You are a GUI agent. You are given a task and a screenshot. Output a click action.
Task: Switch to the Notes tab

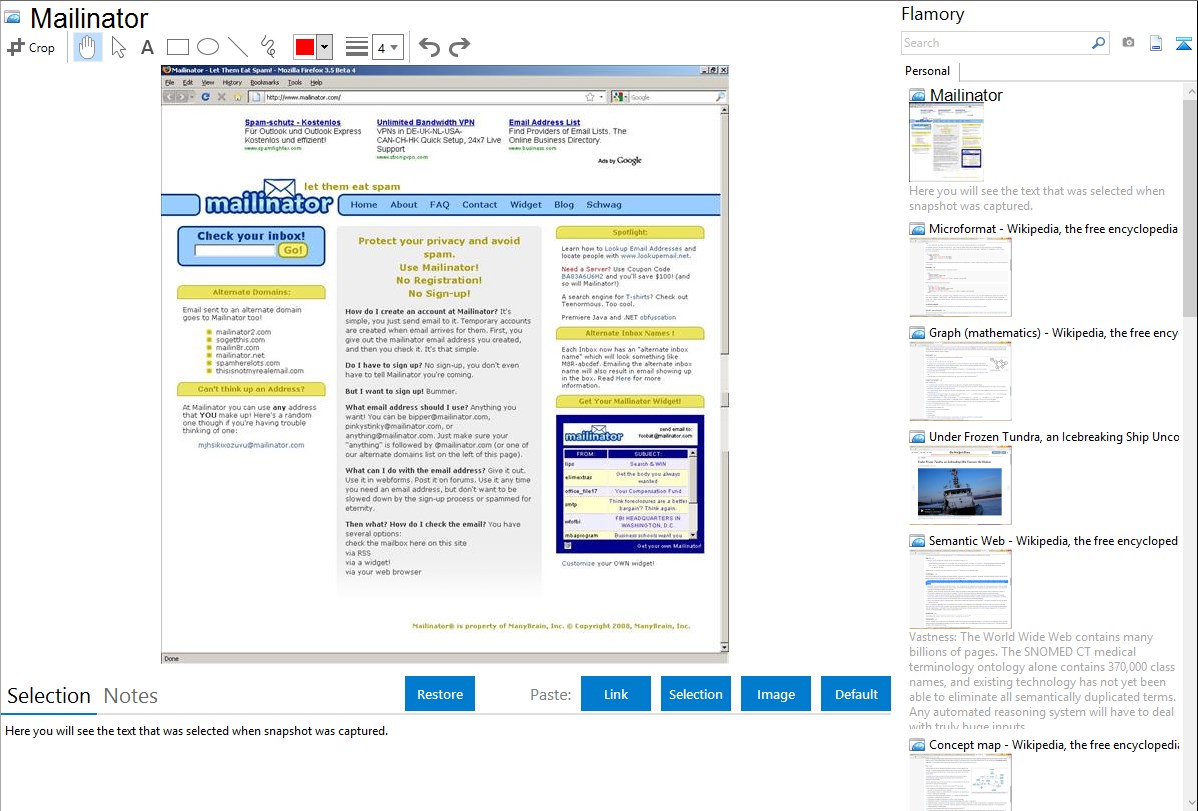click(131, 696)
